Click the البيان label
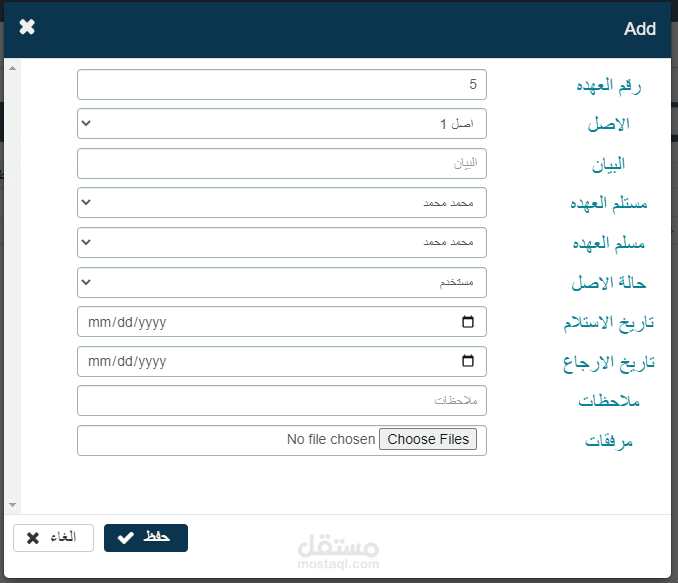Screen dimensions: 678x583 (x=608, y=164)
